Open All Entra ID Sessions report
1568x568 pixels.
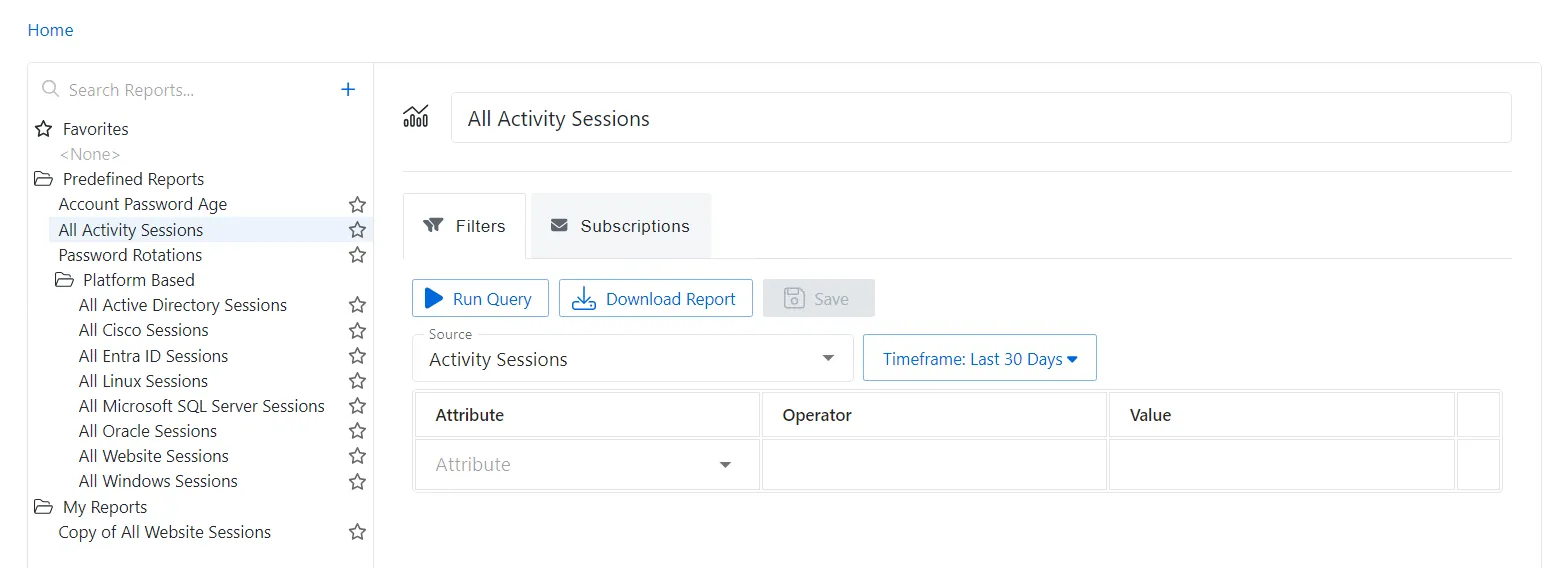[153, 356]
